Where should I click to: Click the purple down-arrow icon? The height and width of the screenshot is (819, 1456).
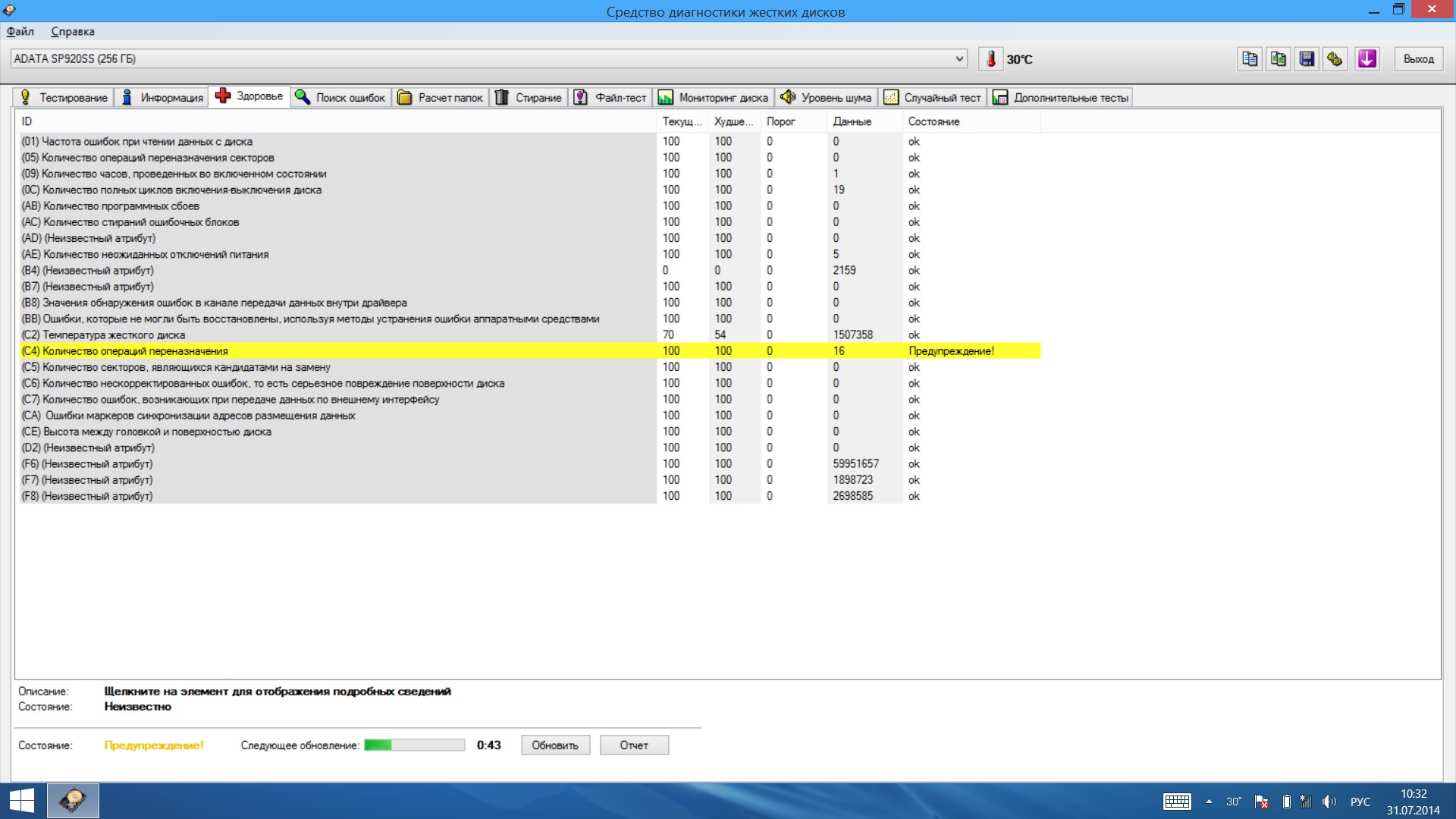pos(1367,59)
